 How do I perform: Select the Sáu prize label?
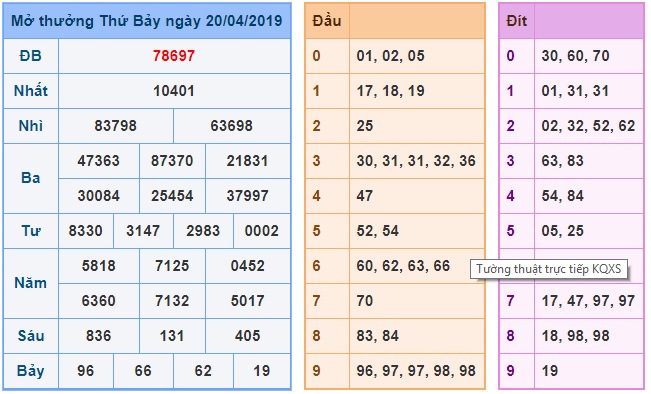click(x=31, y=335)
